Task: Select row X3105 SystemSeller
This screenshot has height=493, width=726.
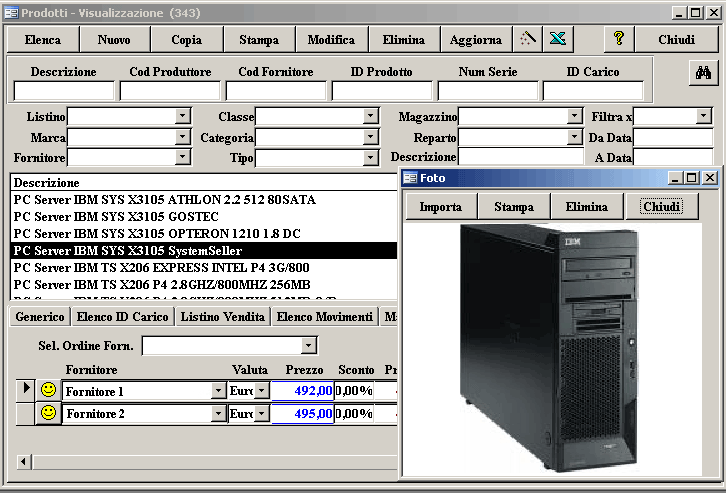Action: (x=204, y=250)
